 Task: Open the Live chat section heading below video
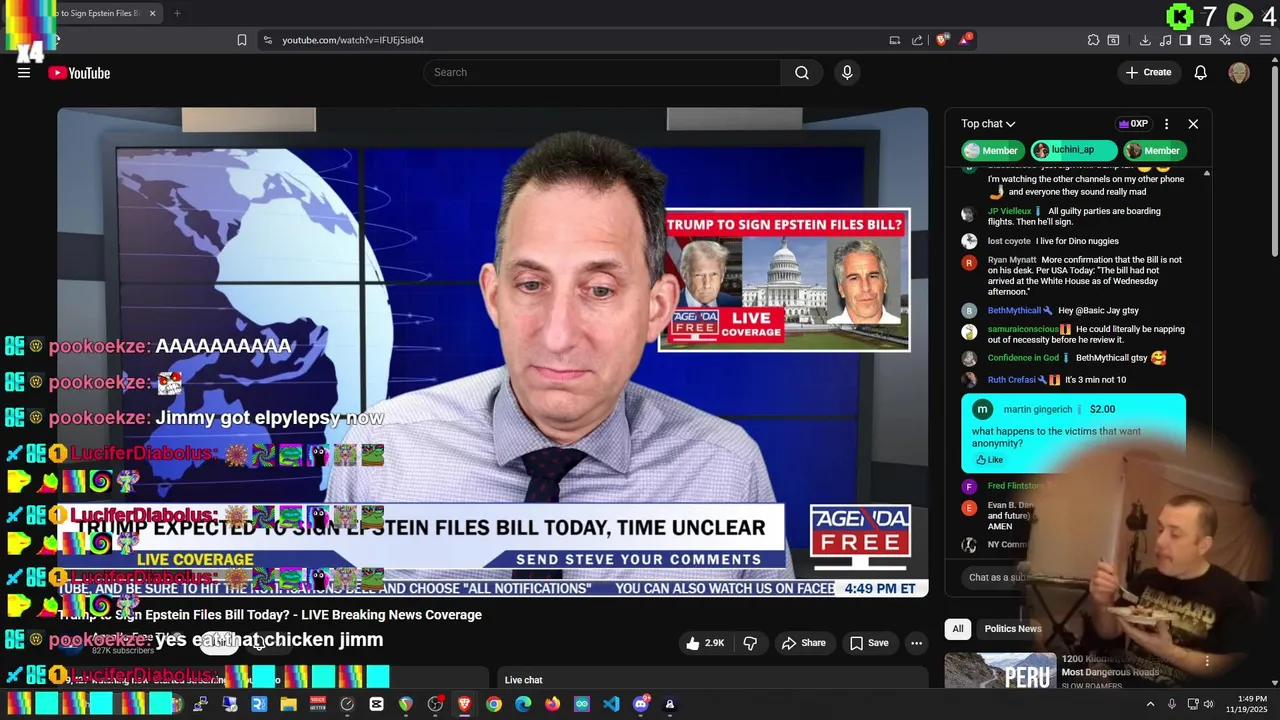pos(523,680)
